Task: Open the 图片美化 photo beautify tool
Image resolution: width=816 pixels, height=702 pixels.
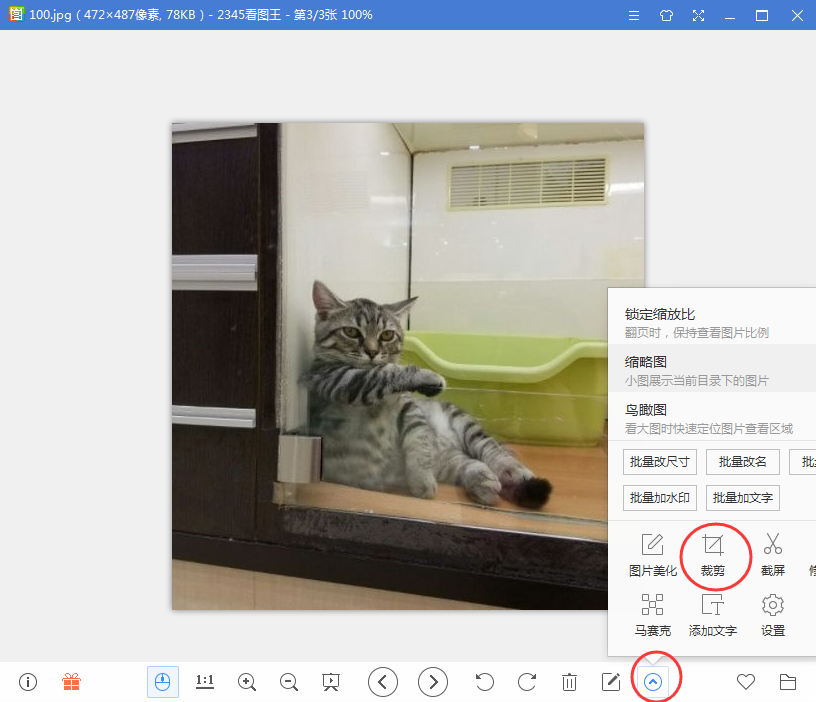Action: tap(653, 556)
